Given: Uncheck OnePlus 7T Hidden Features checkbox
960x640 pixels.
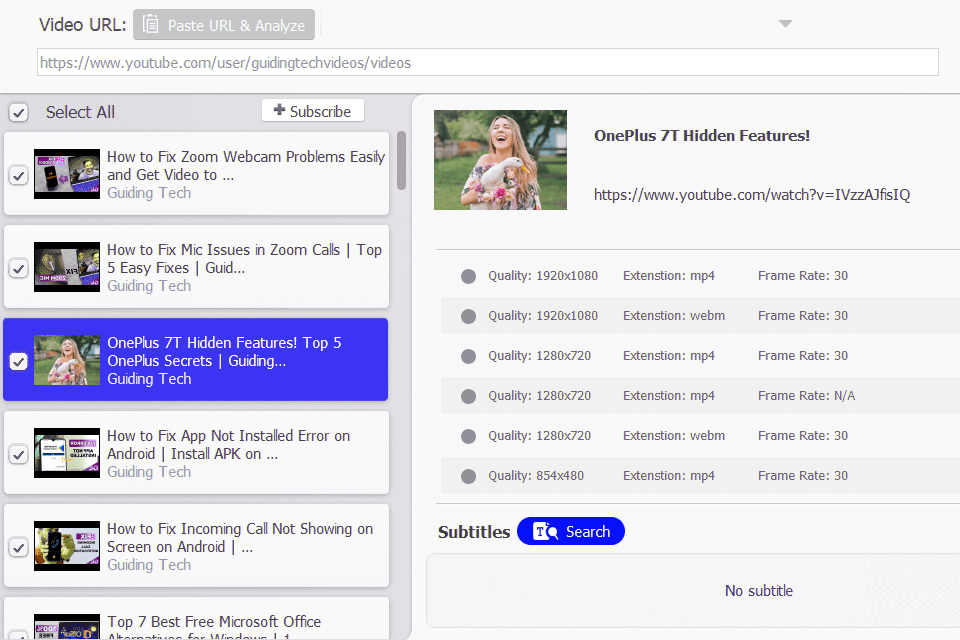Looking at the screenshot, I should (18, 361).
